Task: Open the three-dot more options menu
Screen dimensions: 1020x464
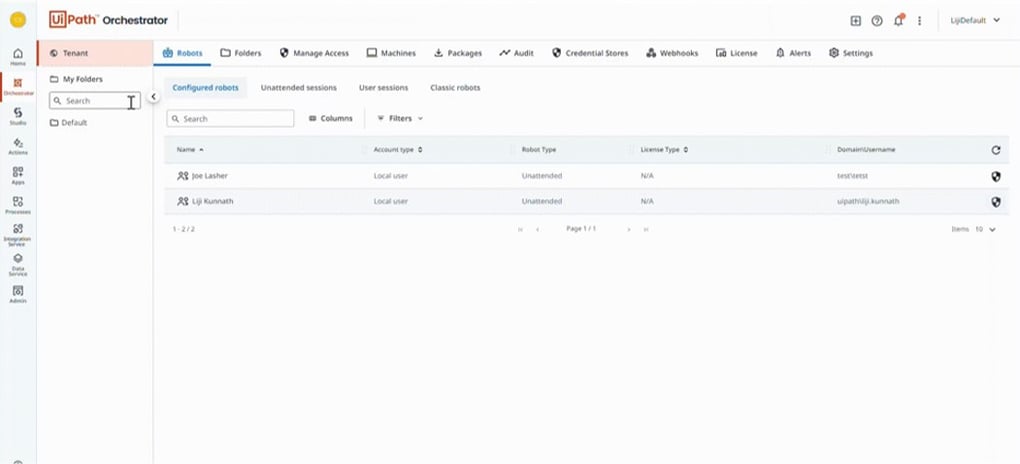Action: 919,21
